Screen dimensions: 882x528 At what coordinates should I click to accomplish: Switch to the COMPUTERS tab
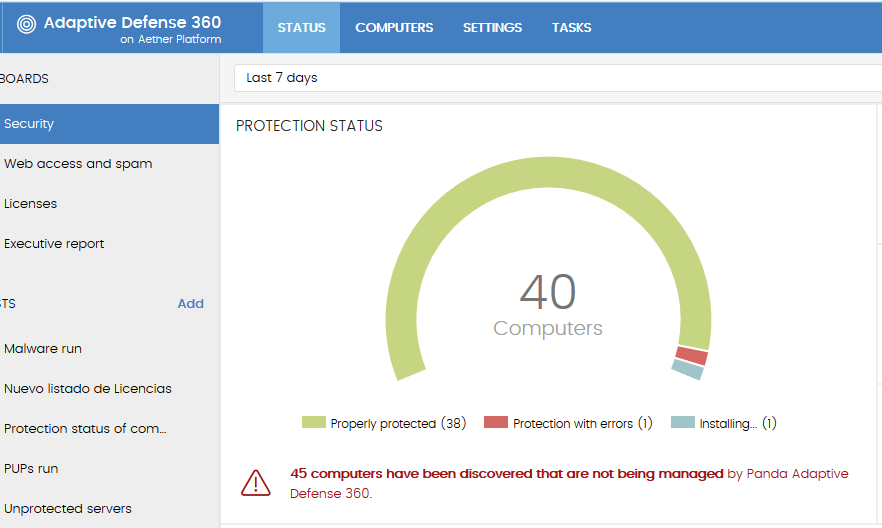pos(394,28)
